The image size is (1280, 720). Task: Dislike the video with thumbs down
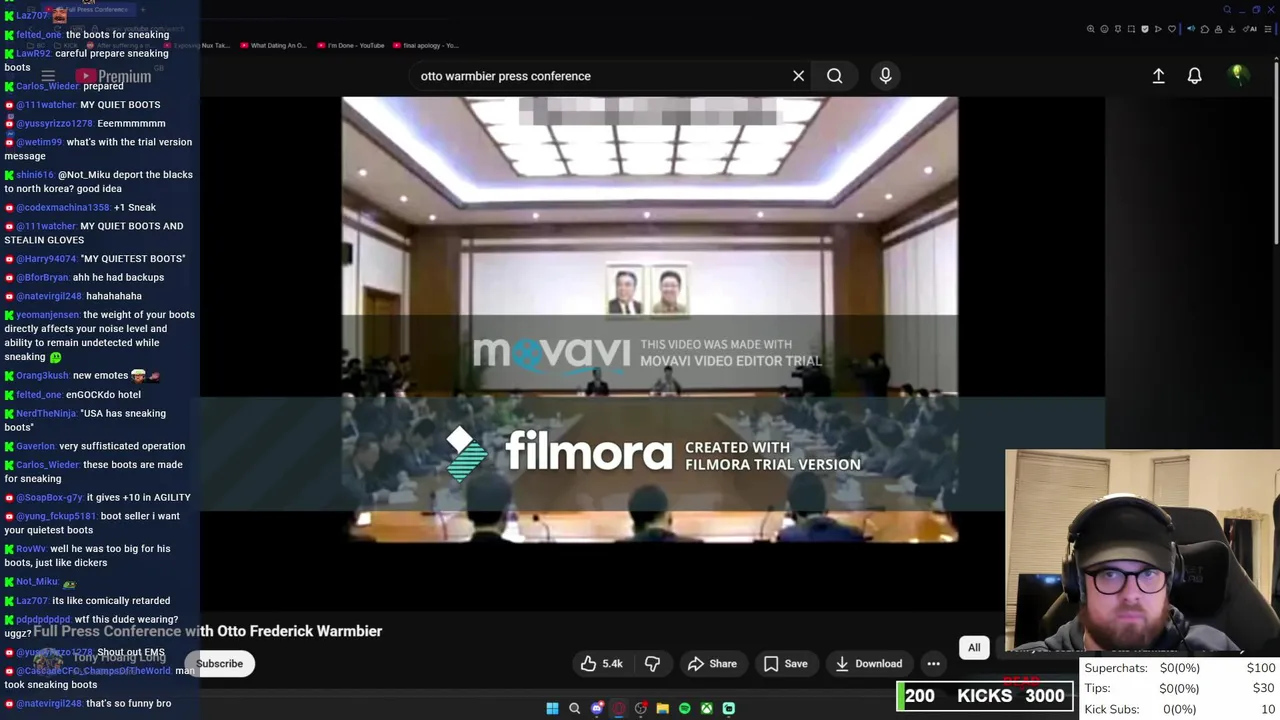(x=652, y=664)
